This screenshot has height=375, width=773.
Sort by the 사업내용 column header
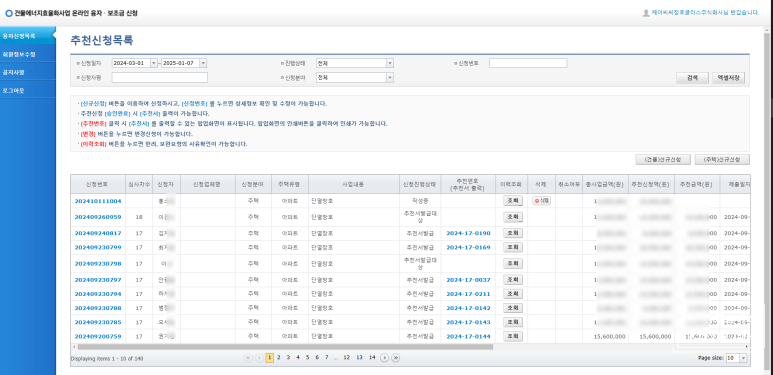click(353, 184)
